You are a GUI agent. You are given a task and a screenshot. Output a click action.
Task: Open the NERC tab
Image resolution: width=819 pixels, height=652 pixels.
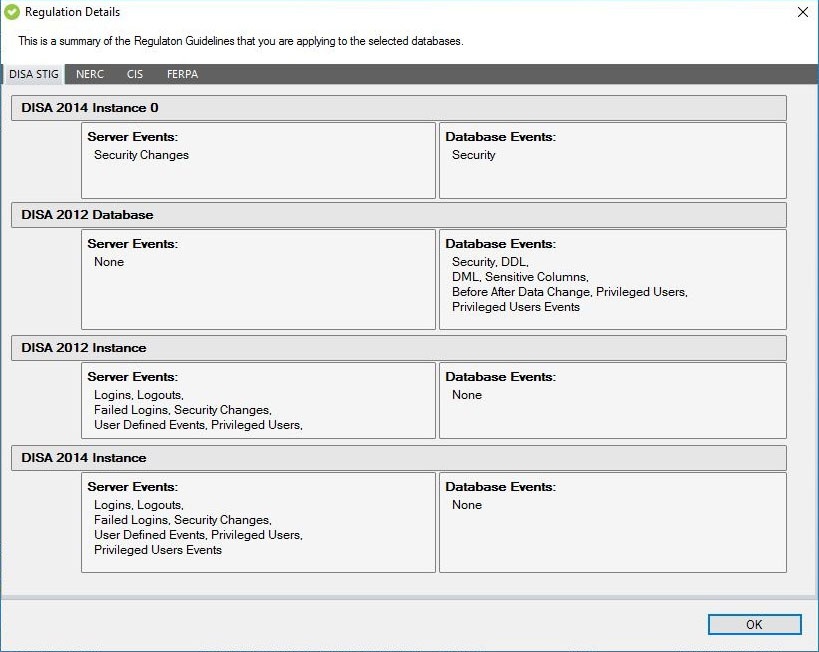pos(90,74)
